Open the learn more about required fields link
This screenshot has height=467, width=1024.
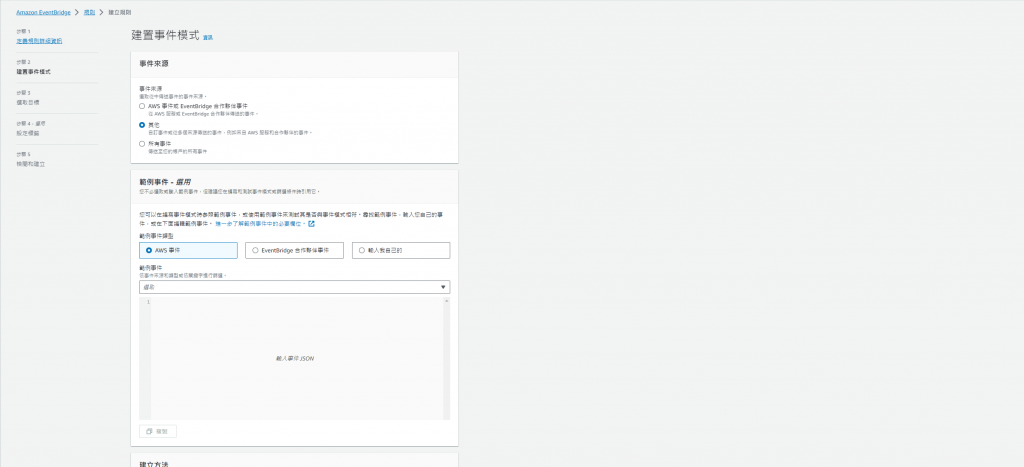pos(261,223)
